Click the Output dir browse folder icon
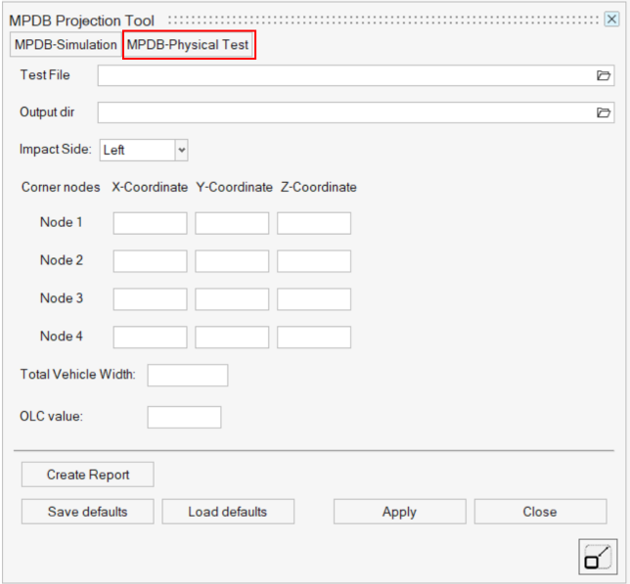The width and height of the screenshot is (630, 584). pos(603,113)
